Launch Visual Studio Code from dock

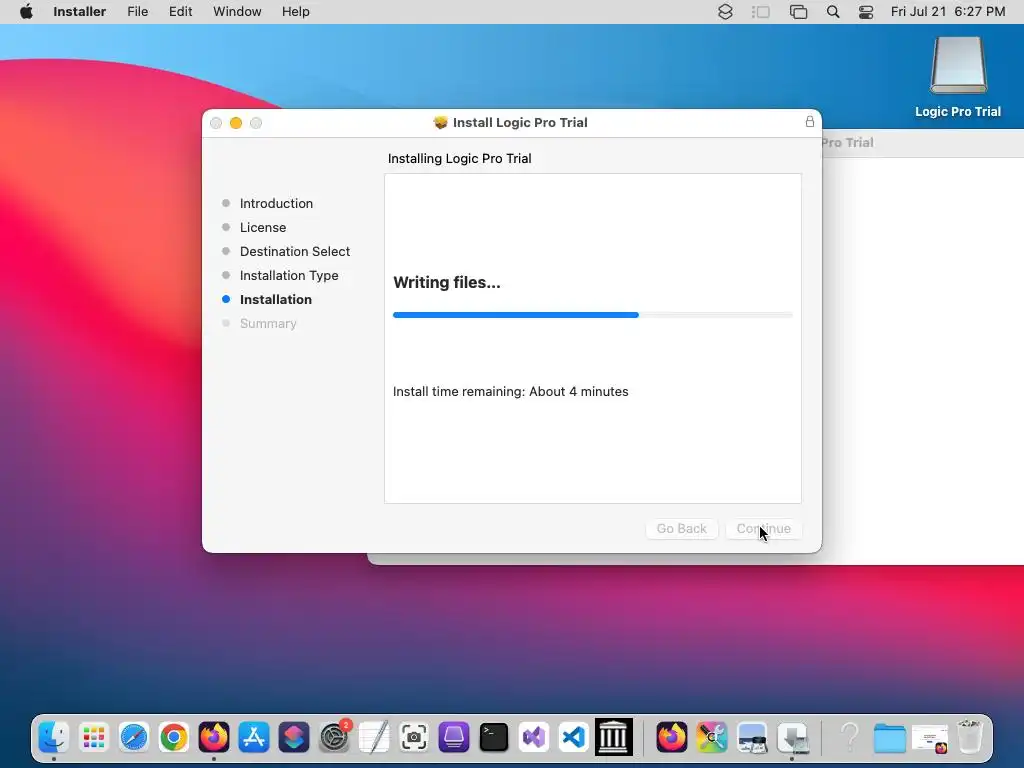[573, 737]
